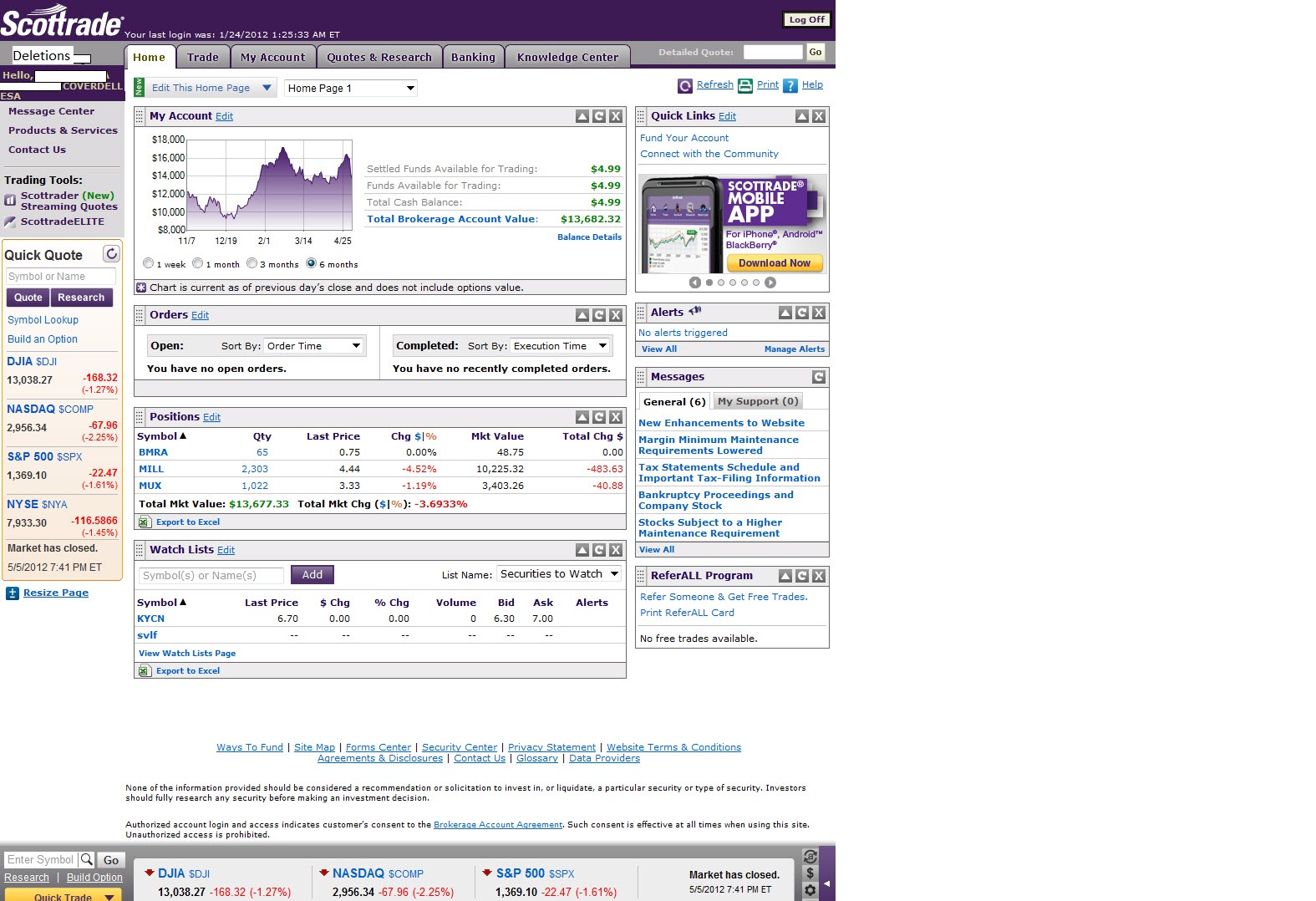This screenshot has width=1316, height=901.
Task: Click the Log Off button
Action: [807, 19]
